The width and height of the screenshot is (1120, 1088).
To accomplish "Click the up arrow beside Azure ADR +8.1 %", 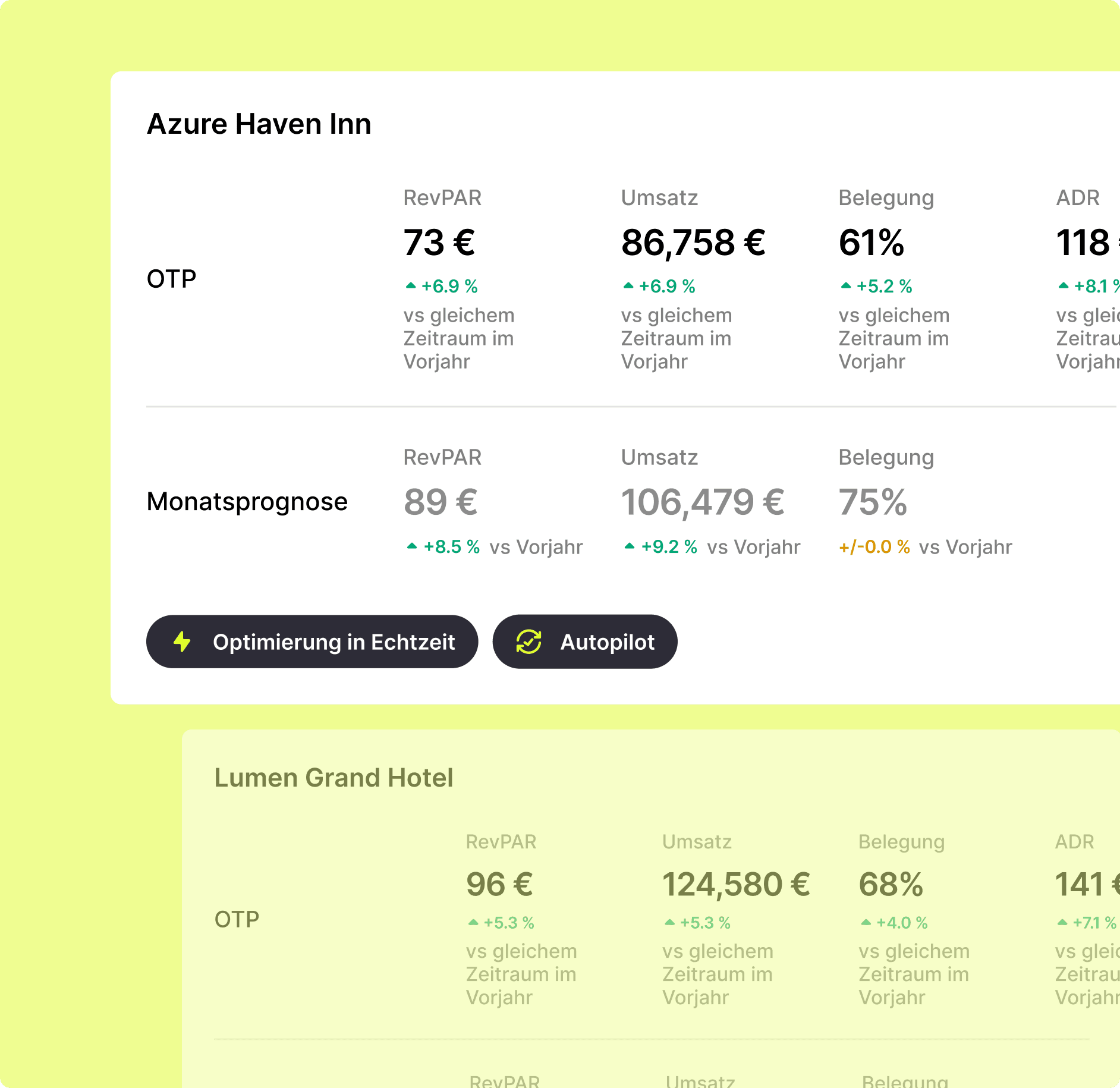I will [1064, 286].
